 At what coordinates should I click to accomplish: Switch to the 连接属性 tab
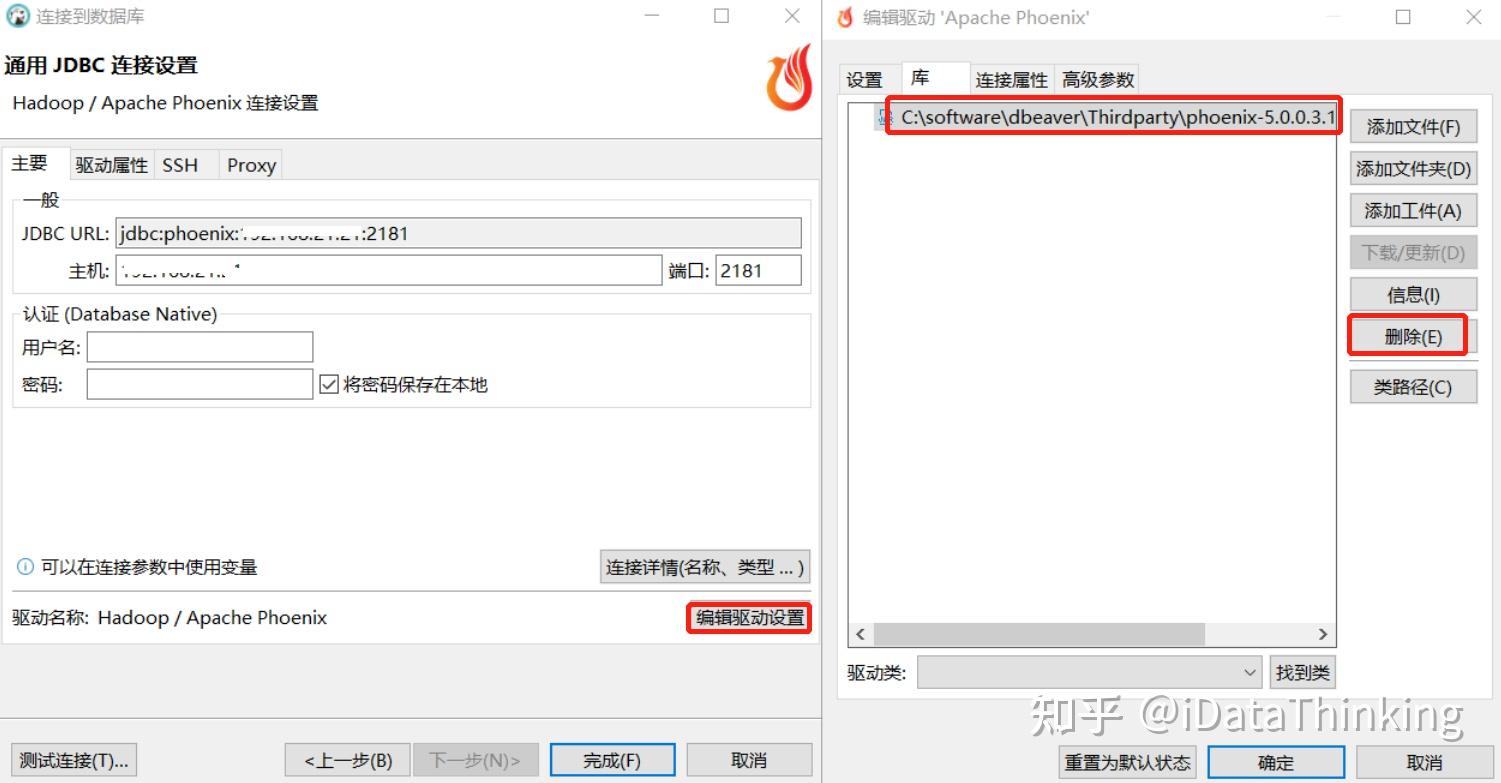pyautogui.click(x=1012, y=80)
